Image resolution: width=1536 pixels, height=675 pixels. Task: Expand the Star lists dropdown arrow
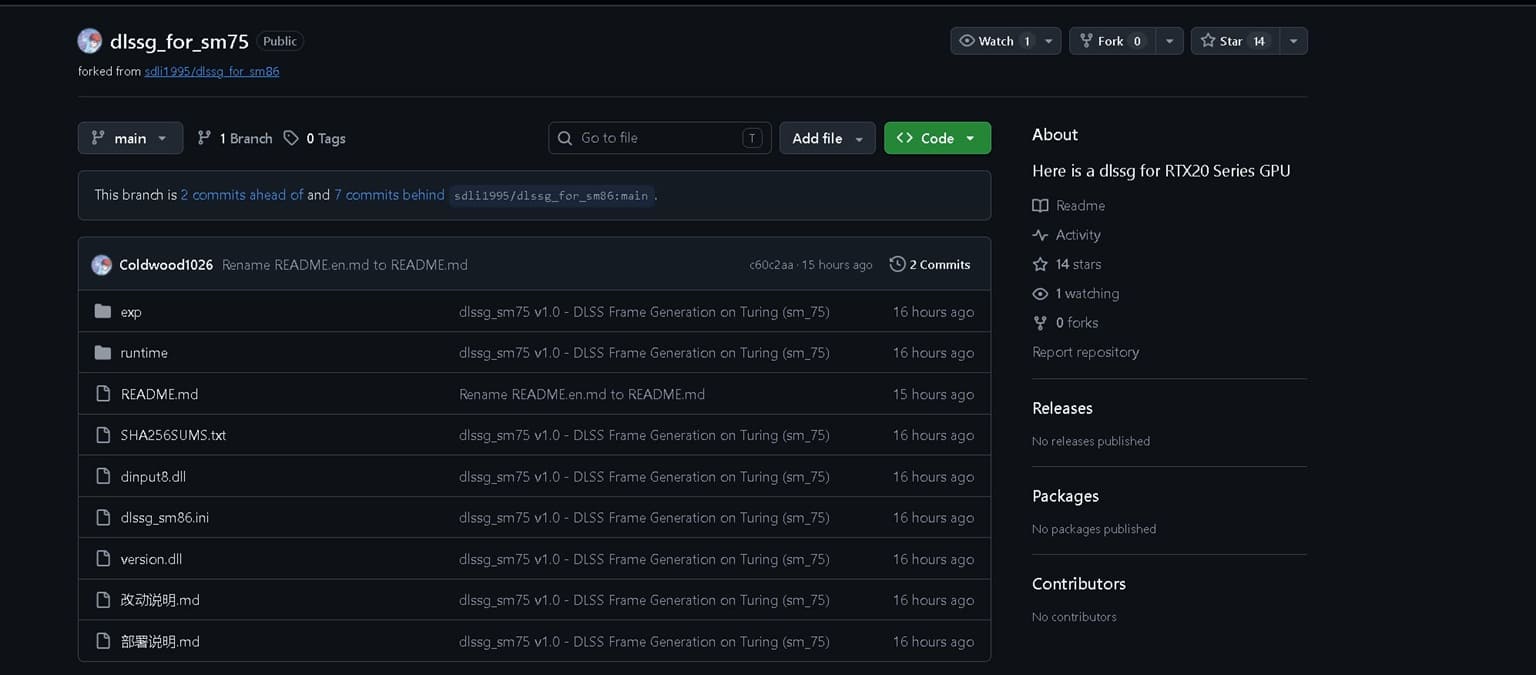click(x=1293, y=41)
